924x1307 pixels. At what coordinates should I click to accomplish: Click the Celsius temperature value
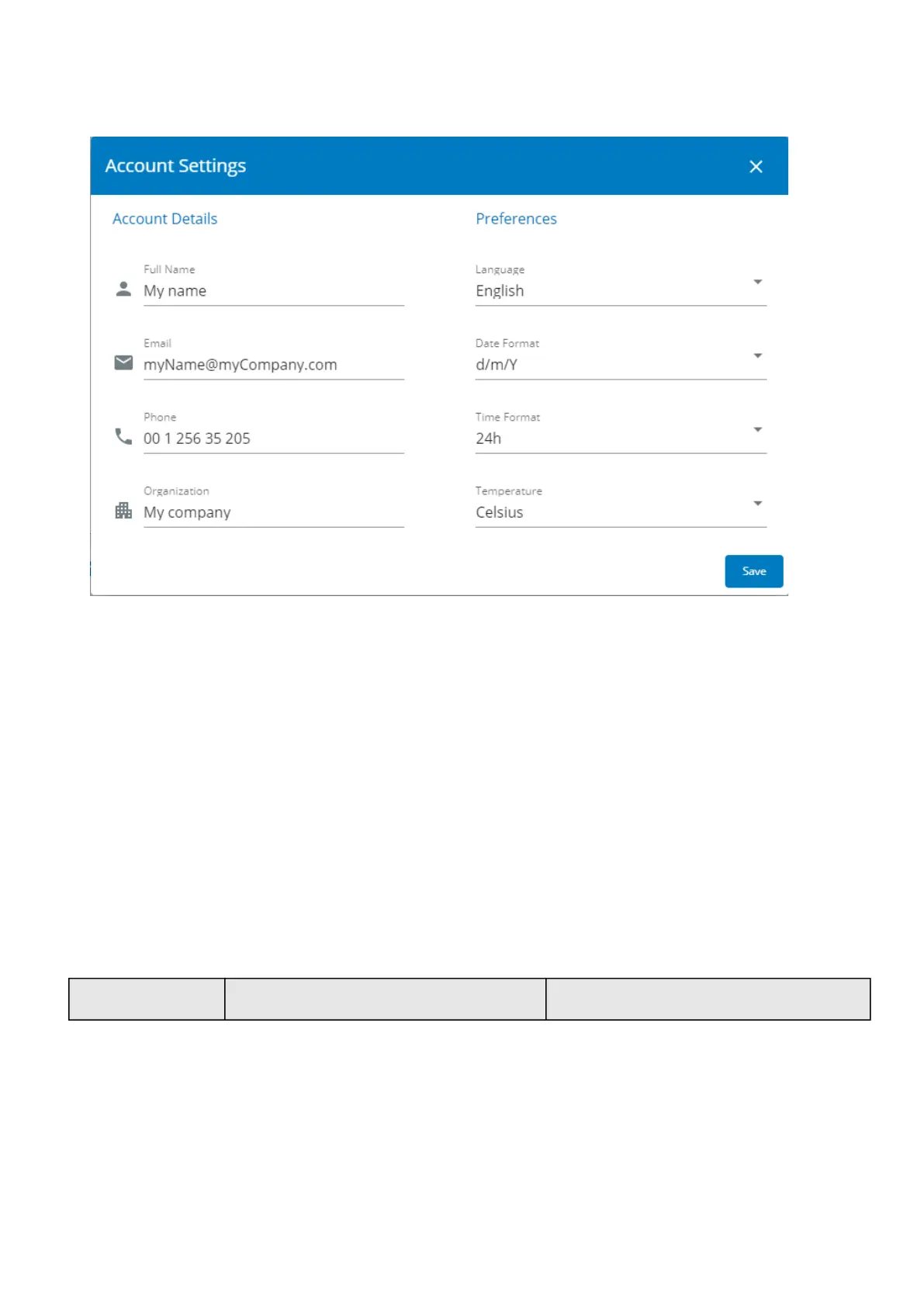point(500,512)
